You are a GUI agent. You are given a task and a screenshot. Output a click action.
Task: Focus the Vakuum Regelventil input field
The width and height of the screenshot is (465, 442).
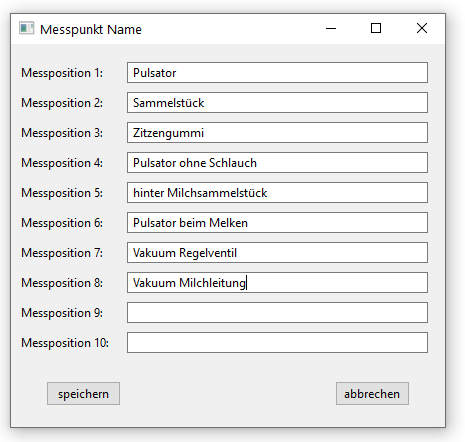[277, 253]
